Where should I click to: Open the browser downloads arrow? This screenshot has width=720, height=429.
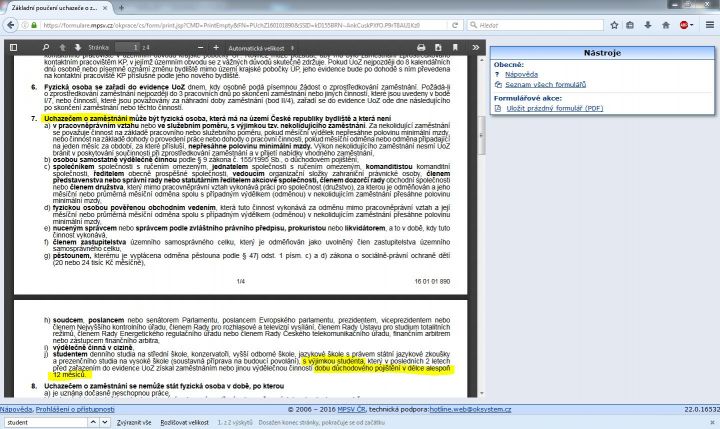click(x=647, y=25)
